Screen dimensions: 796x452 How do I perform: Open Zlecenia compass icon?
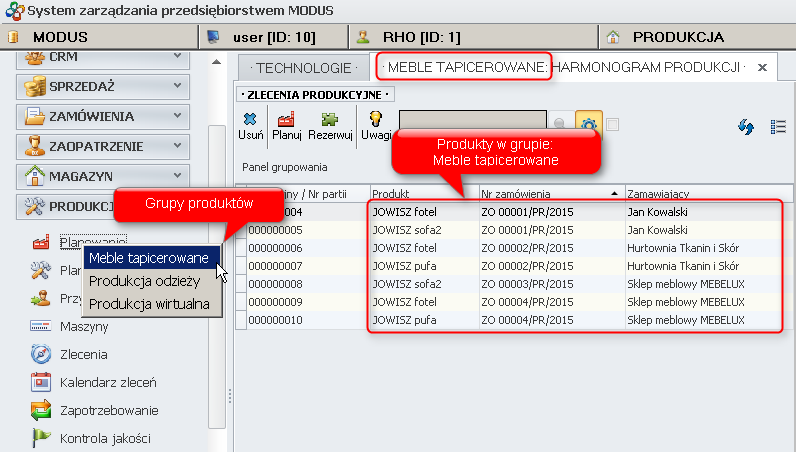coord(41,354)
